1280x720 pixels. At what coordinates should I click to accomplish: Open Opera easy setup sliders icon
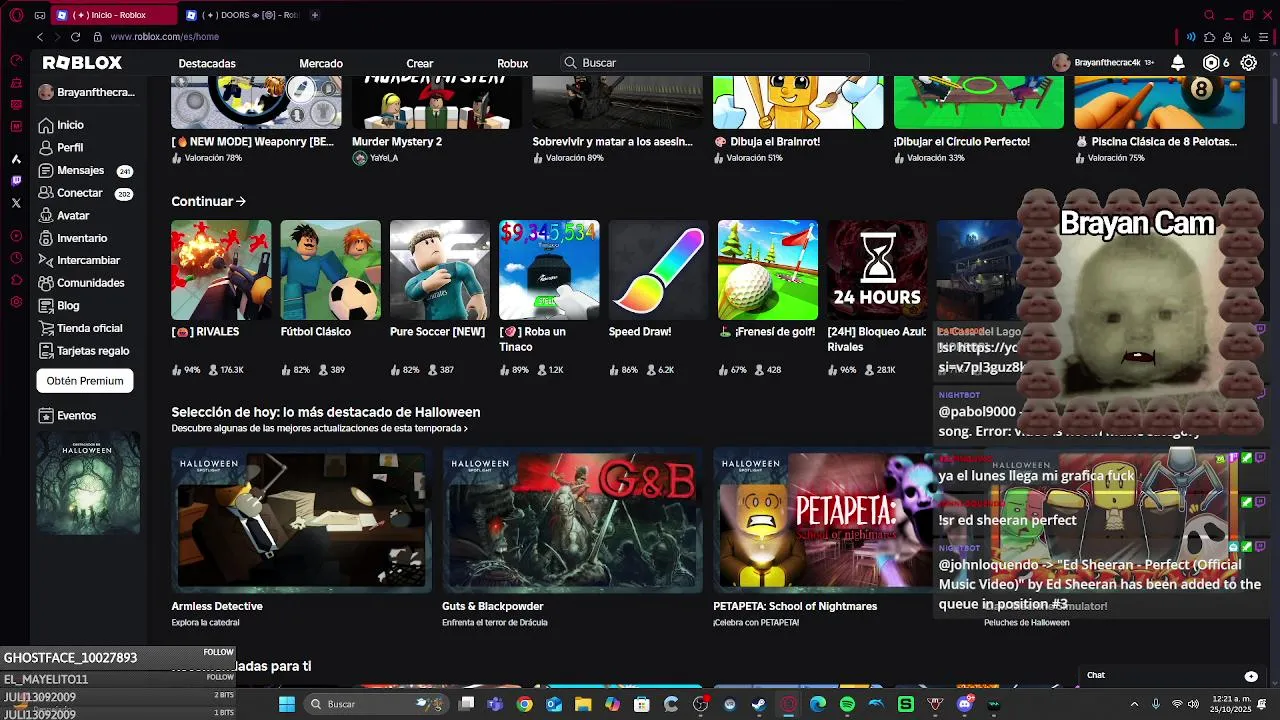pos(1264,37)
